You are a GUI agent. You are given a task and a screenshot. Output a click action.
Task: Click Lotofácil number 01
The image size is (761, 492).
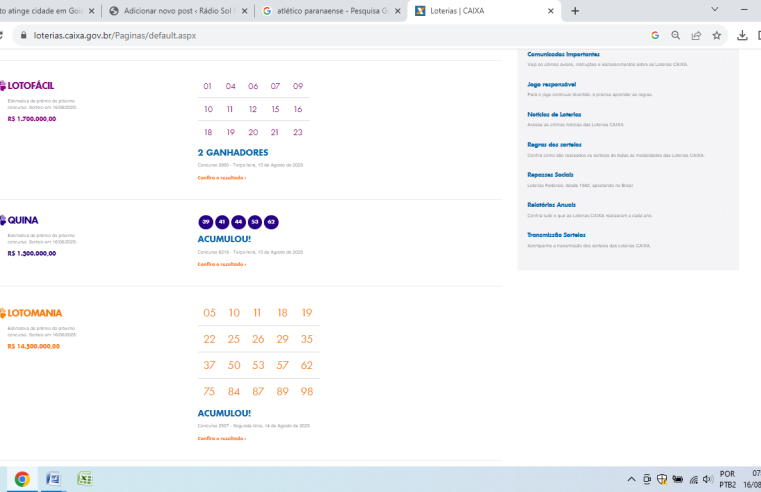pos(207,86)
